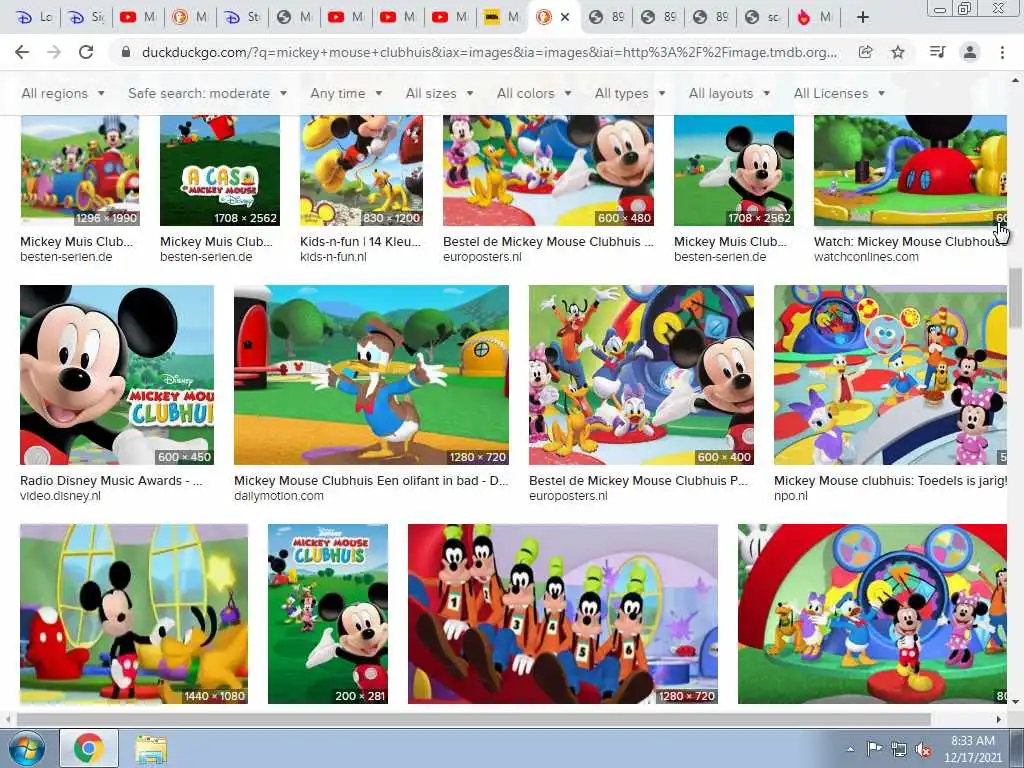Switch to the tab labeled sc

tap(763, 18)
